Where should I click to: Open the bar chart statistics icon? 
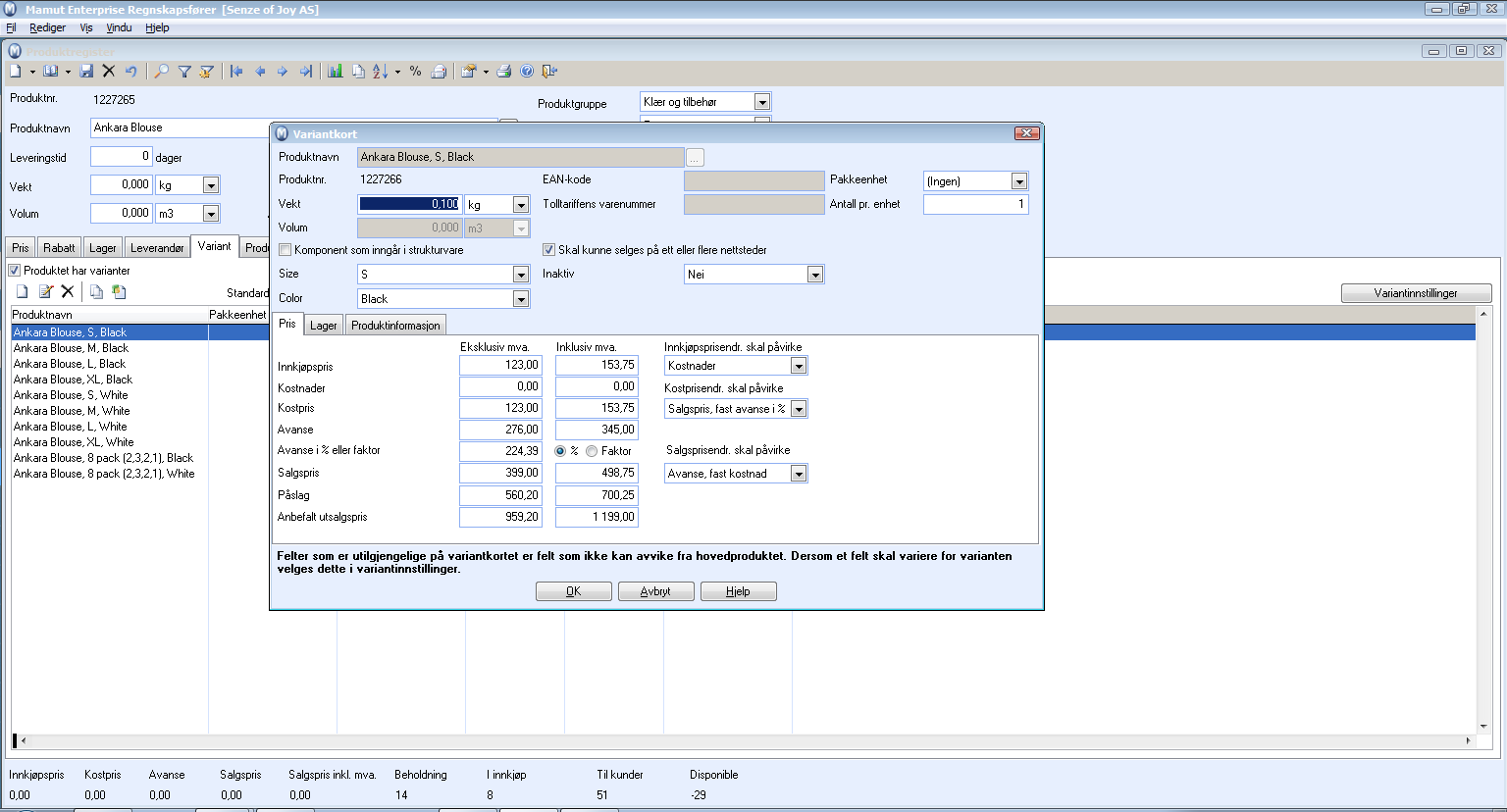(336, 72)
